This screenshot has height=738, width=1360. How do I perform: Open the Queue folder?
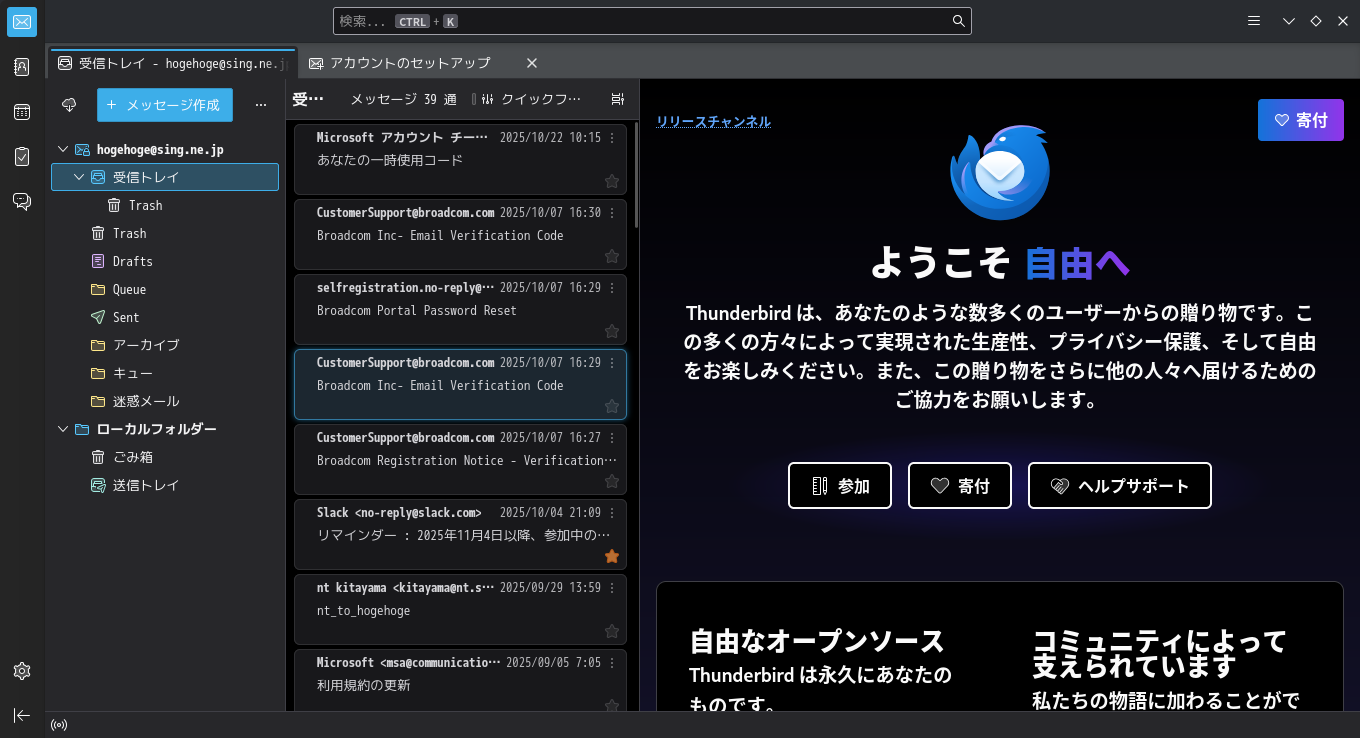165,289
